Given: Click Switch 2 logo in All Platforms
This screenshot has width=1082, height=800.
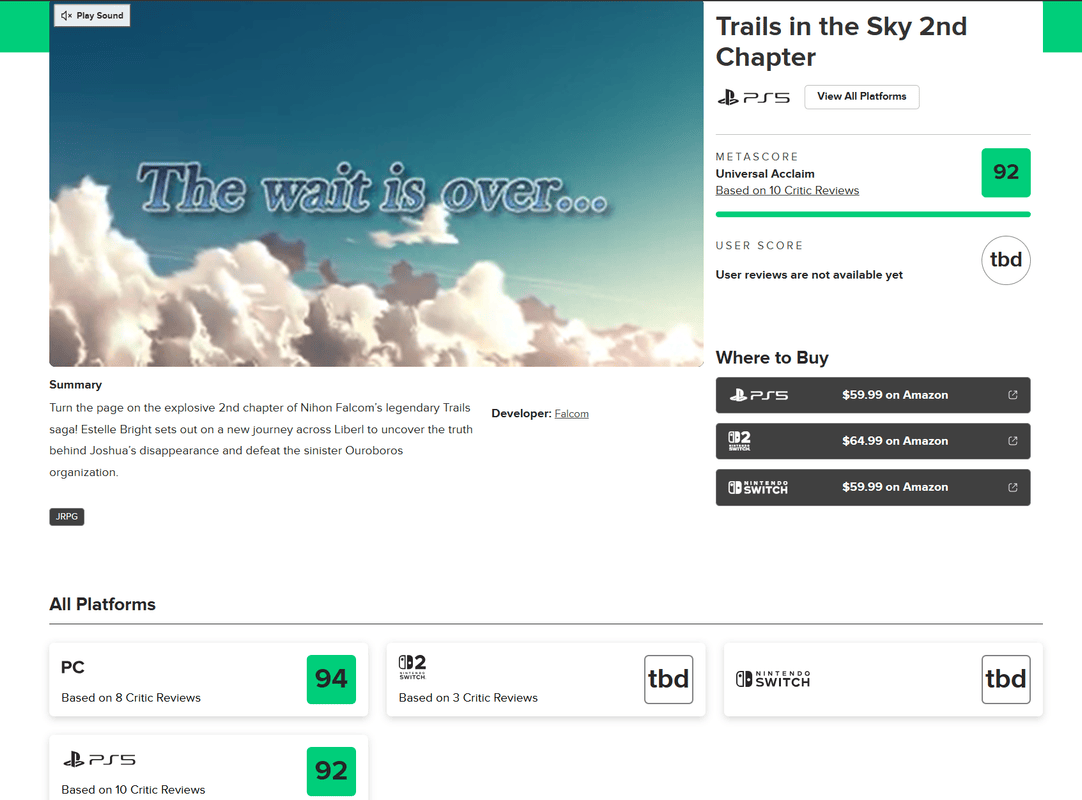Looking at the screenshot, I should 412,667.
